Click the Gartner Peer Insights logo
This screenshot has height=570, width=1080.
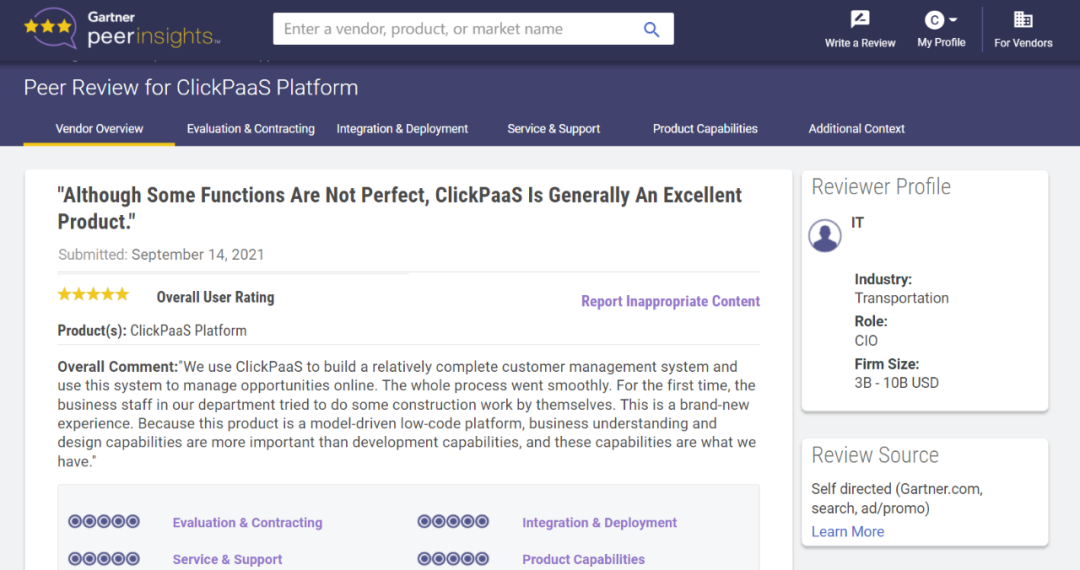tap(122, 29)
